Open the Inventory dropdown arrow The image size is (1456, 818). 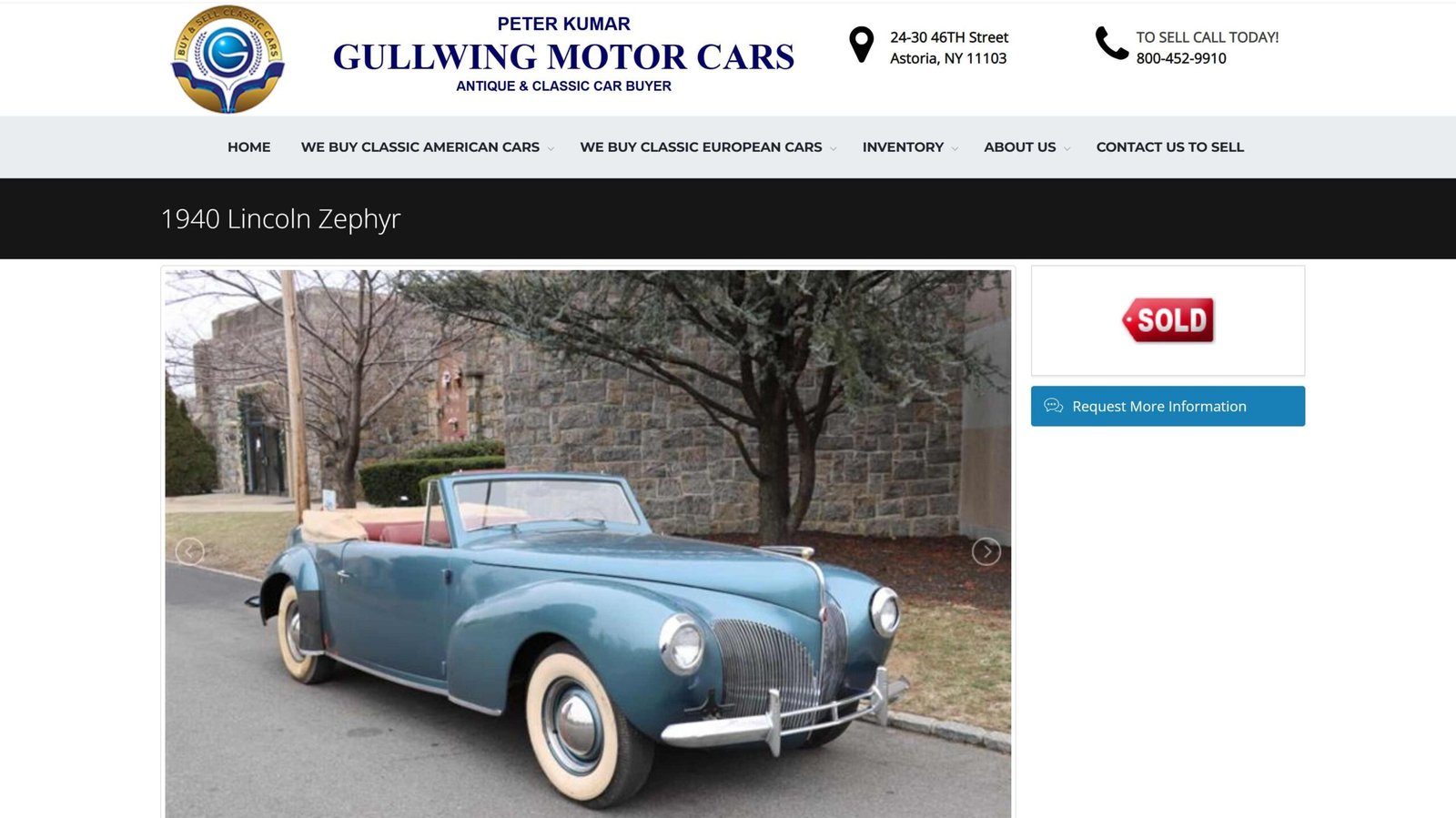pos(955,148)
